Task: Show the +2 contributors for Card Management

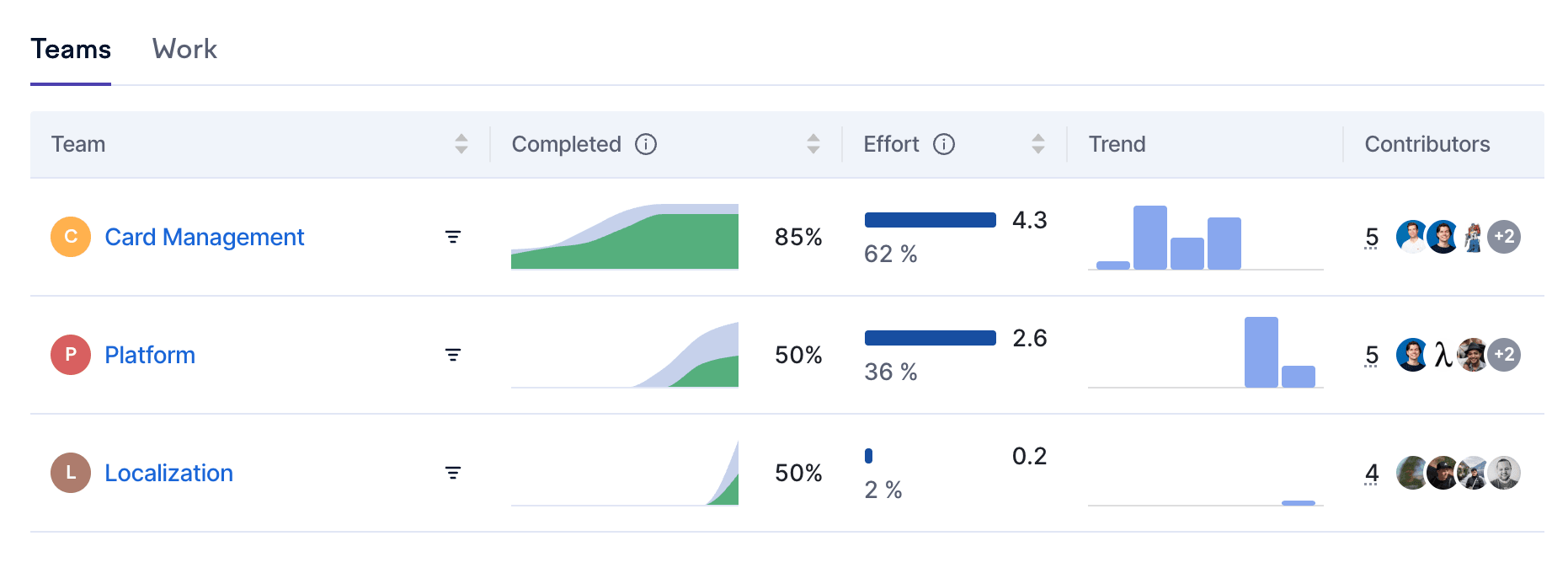Action: point(1504,237)
